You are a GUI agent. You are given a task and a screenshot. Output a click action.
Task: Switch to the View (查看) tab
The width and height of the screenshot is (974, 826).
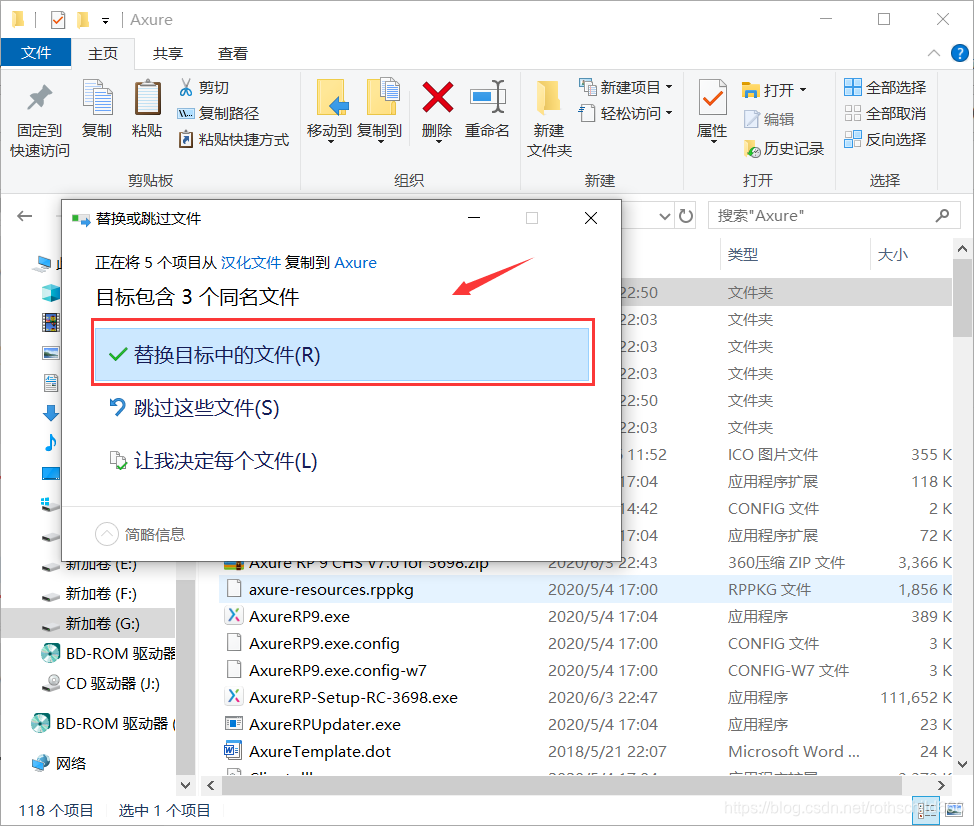(x=233, y=53)
